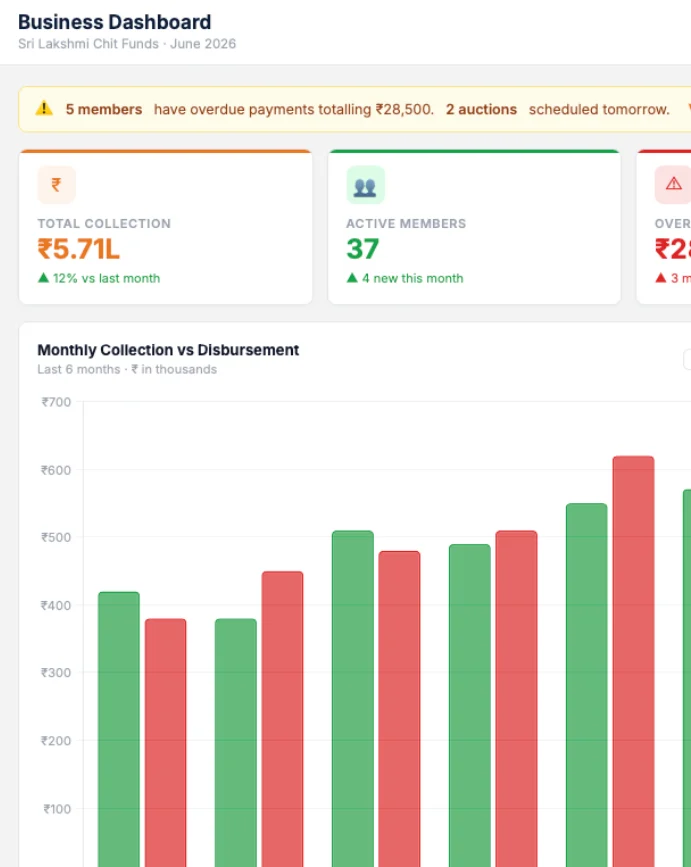Image resolution: width=691 pixels, height=867 pixels.
Task: Click the yellow warning icon in alert banner
Action: tap(44, 108)
